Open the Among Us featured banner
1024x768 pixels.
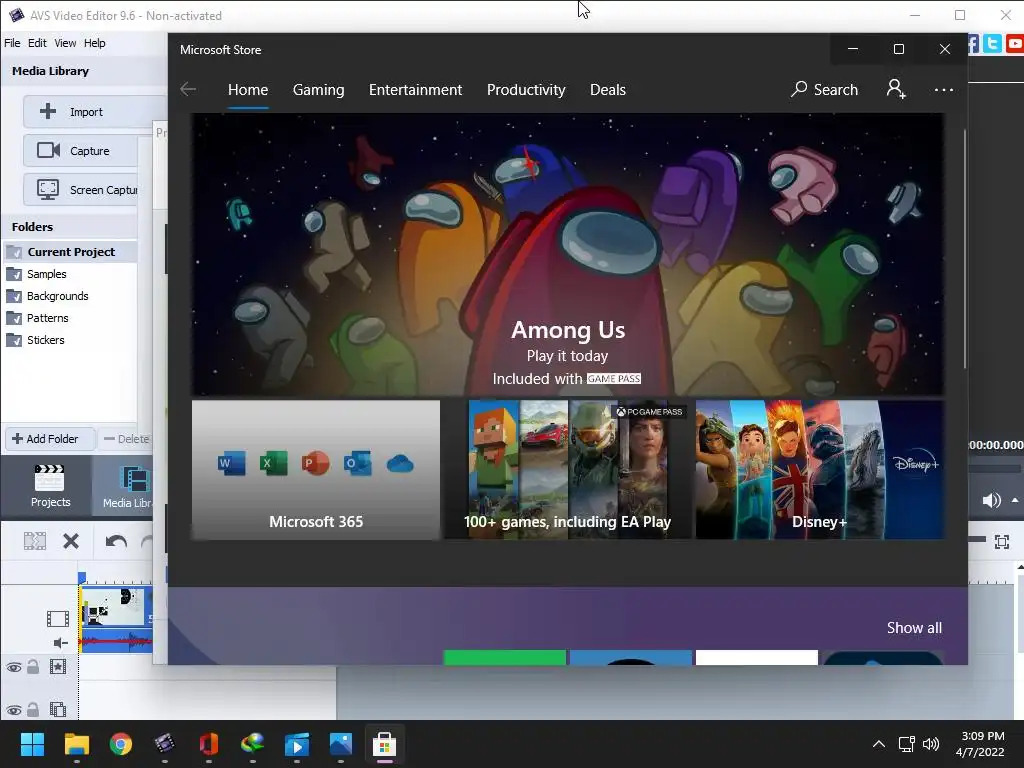pyautogui.click(x=568, y=255)
